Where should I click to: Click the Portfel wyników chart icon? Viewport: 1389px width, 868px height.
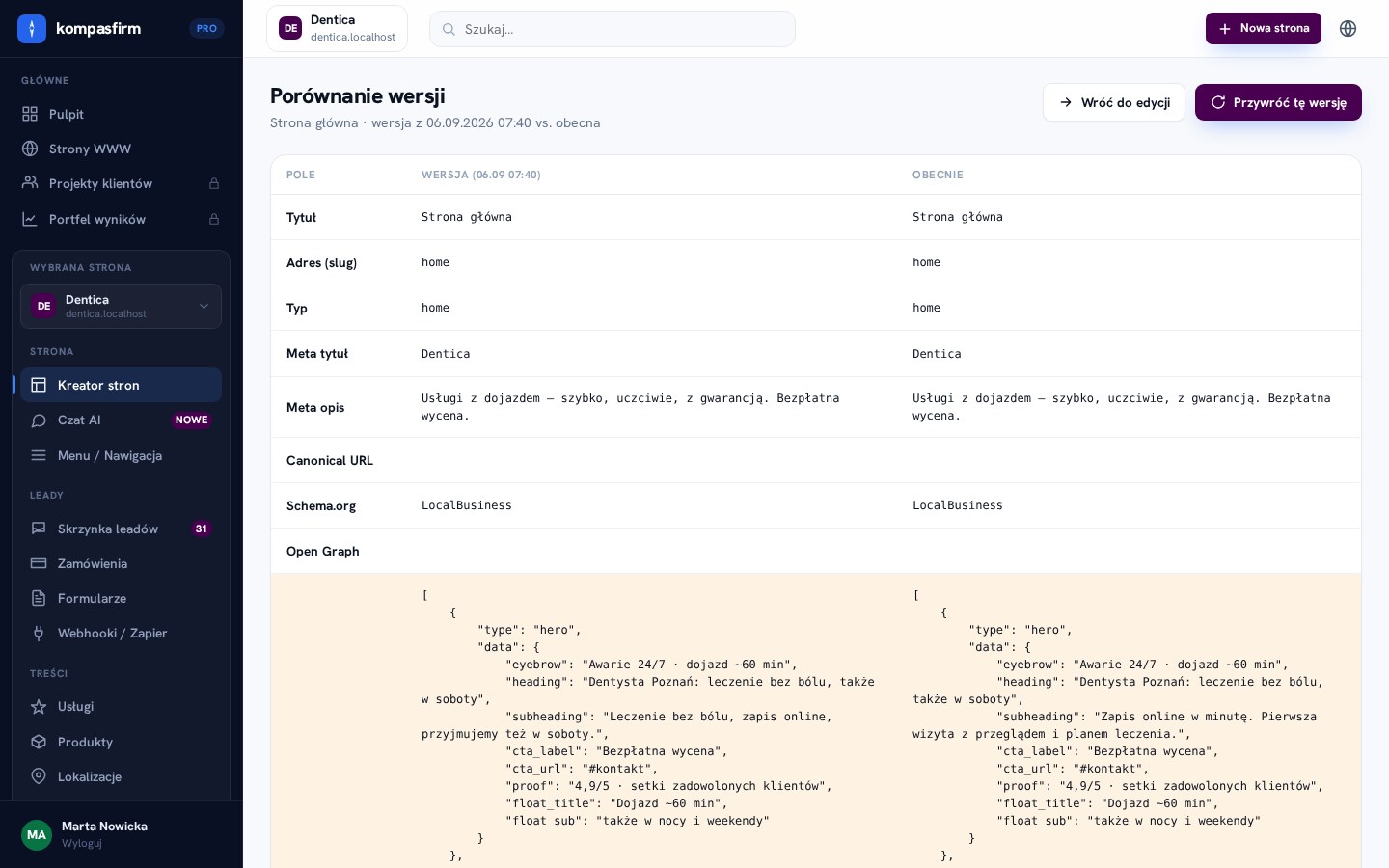30,219
